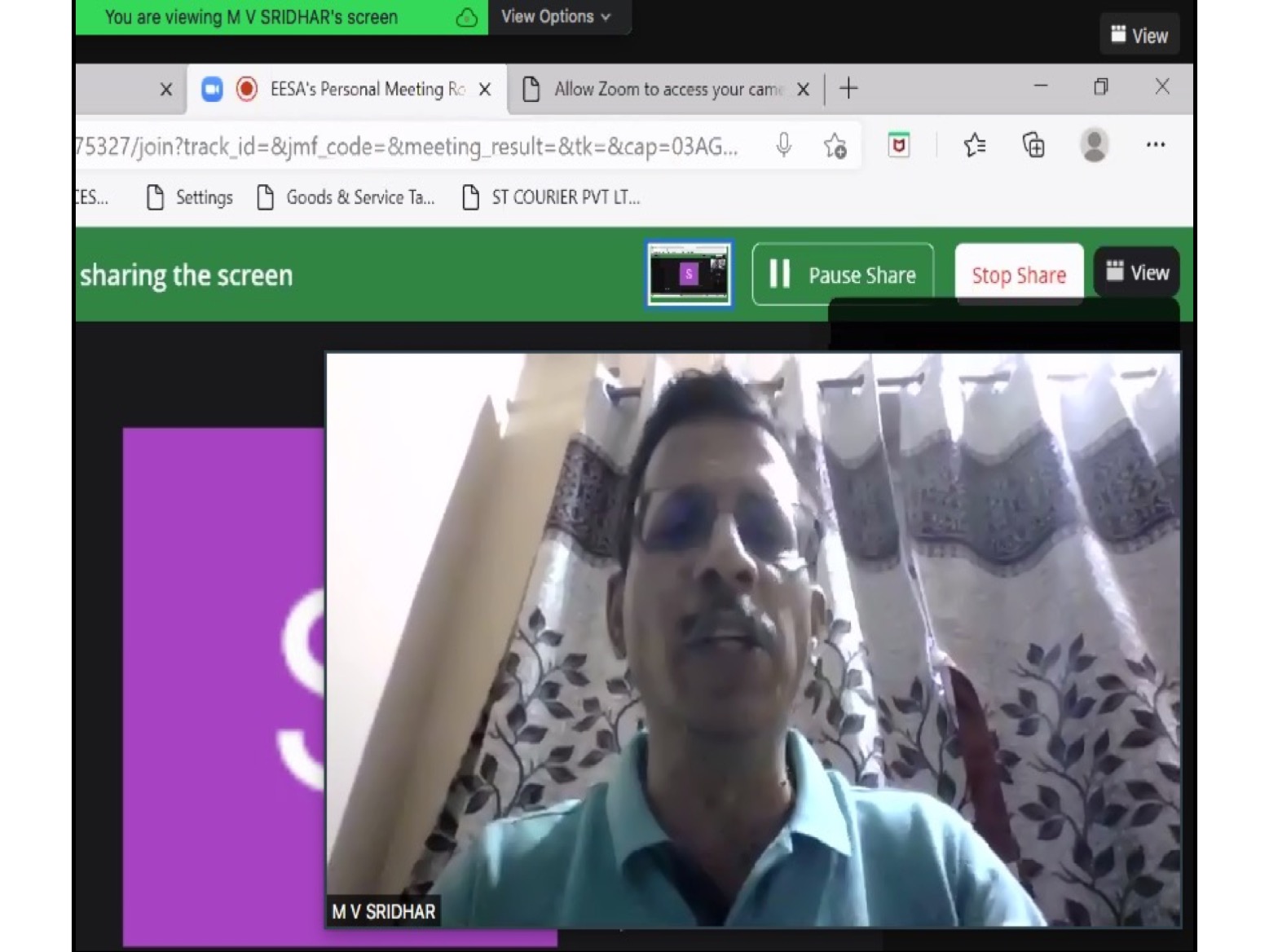1269x952 pixels.
Task: Open the Collections icon
Action: pyautogui.click(x=1033, y=146)
